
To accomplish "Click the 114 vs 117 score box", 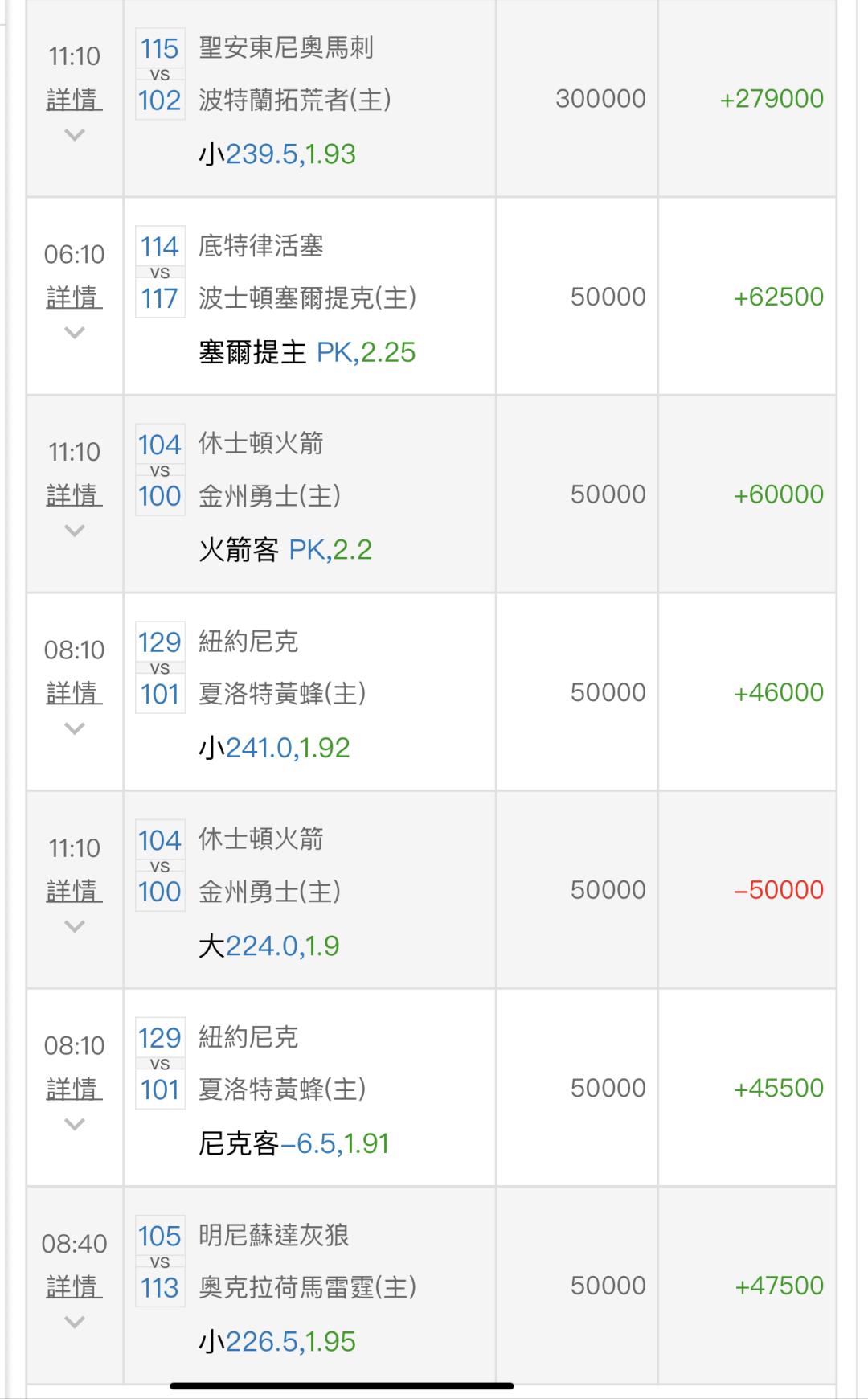I will pyautogui.click(x=160, y=272).
